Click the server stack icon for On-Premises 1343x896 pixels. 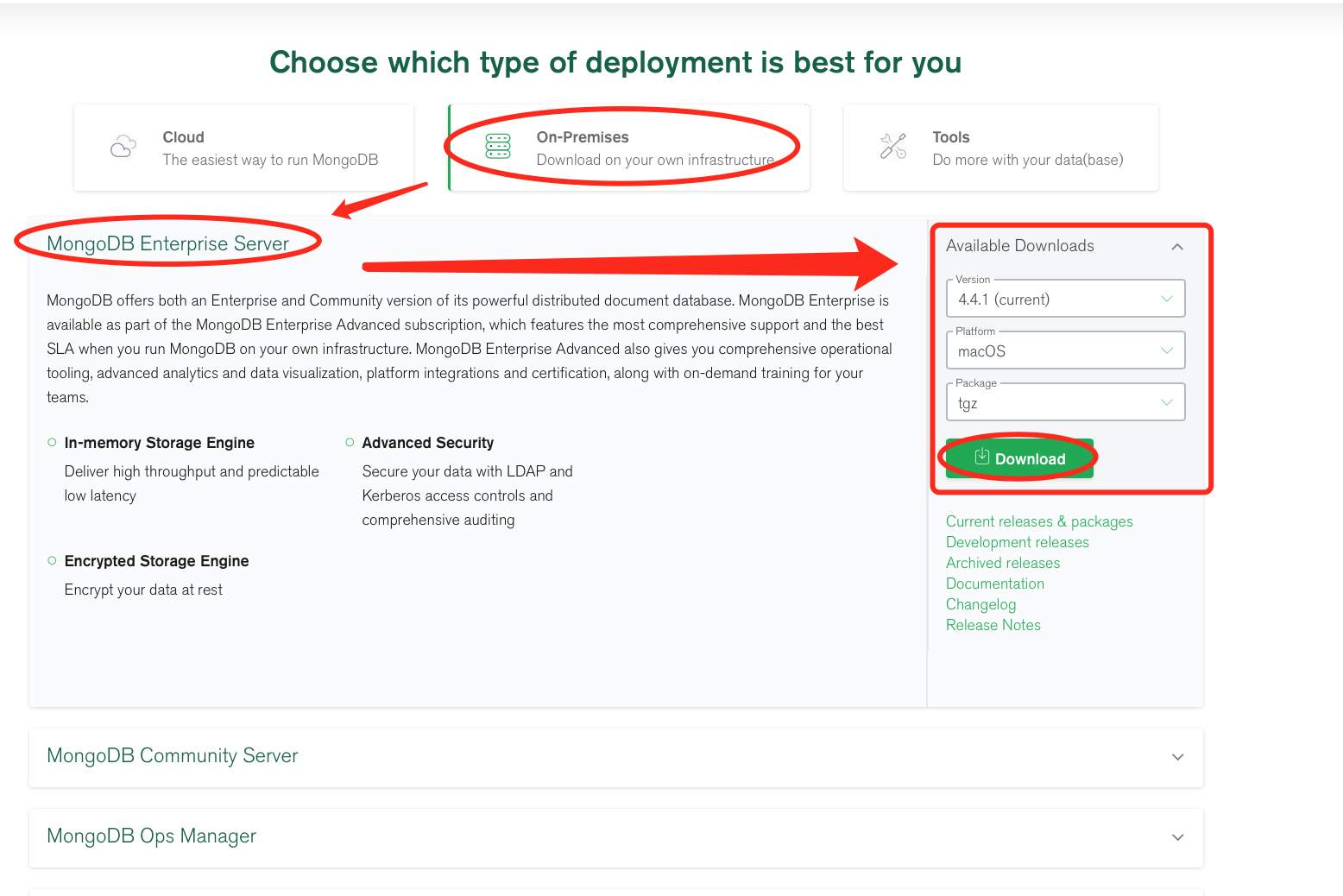(498, 147)
